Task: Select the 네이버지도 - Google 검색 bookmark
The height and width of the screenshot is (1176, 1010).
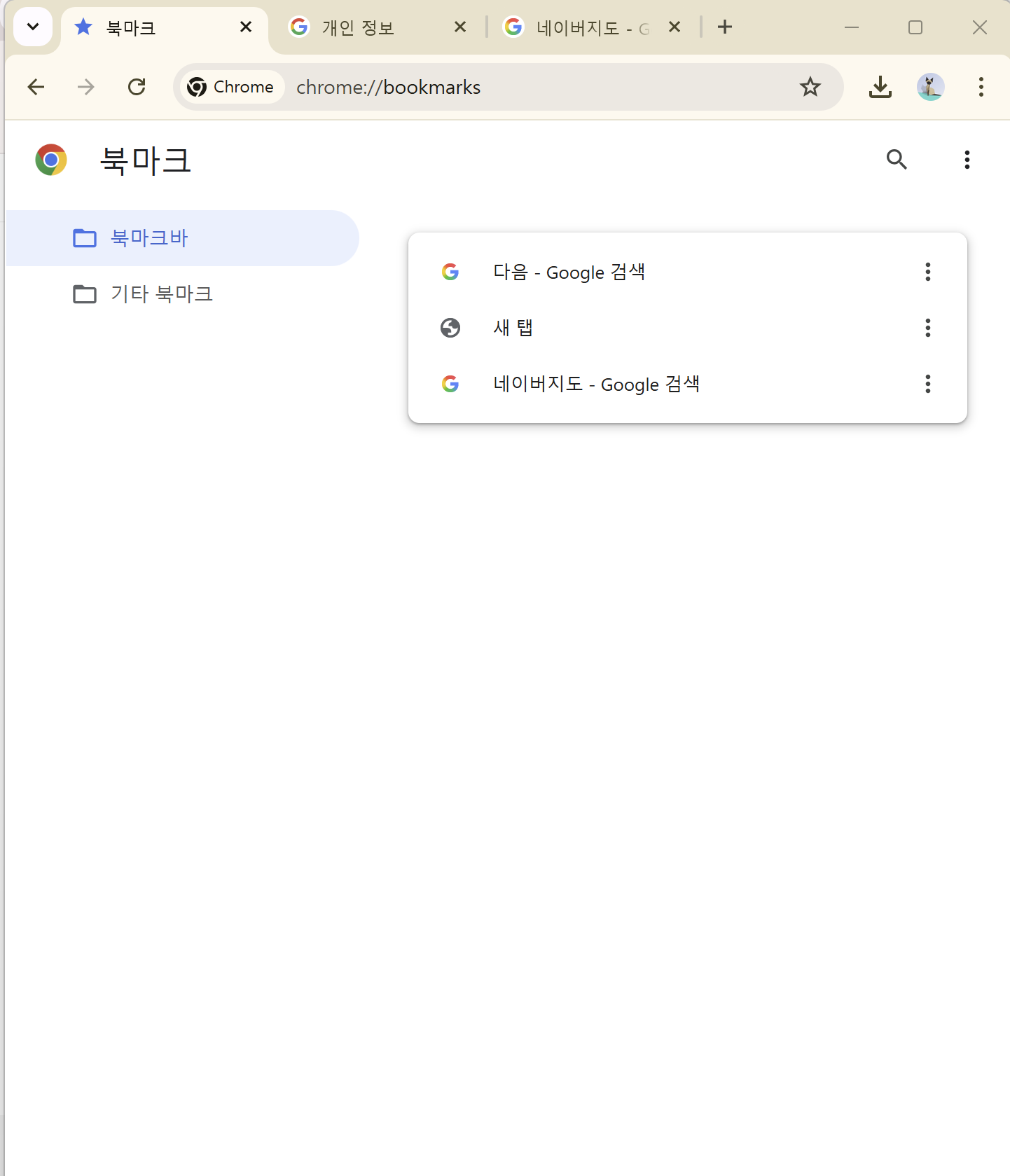Action: 688,384
